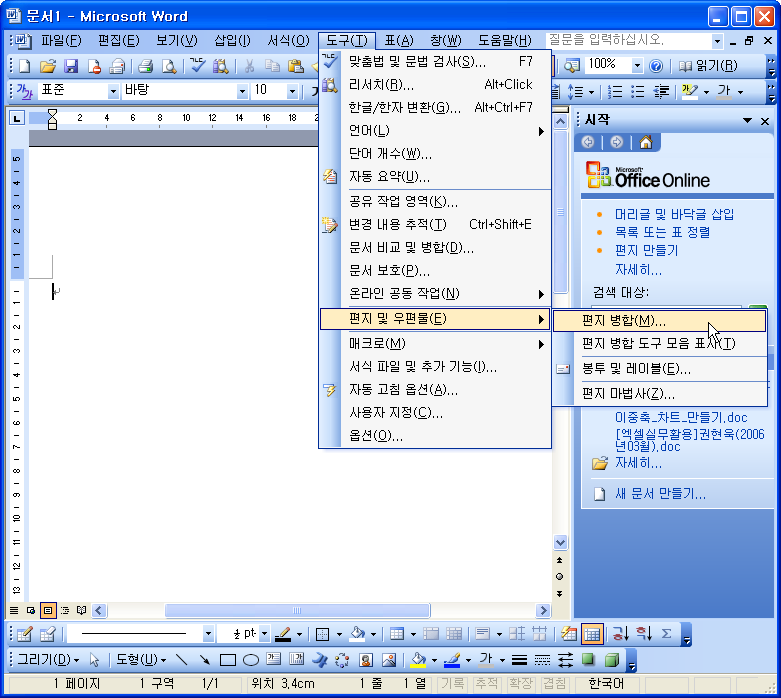Click the Home icon in task pane
Image resolution: width=781 pixels, height=698 pixels.
tap(646, 142)
